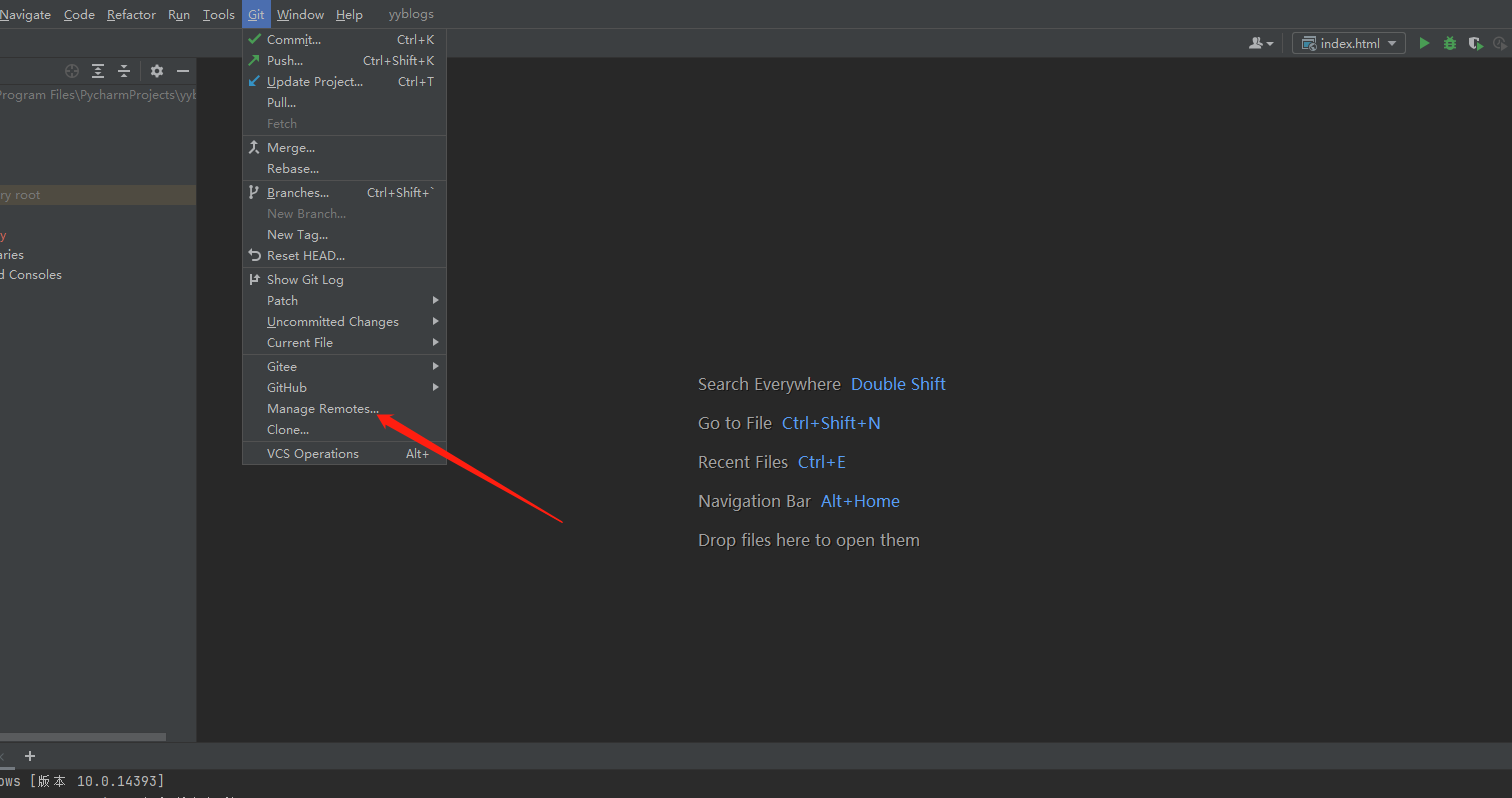The width and height of the screenshot is (1512, 798).
Task: Select Manage Remotes from the Git menu
Action: click(321, 408)
